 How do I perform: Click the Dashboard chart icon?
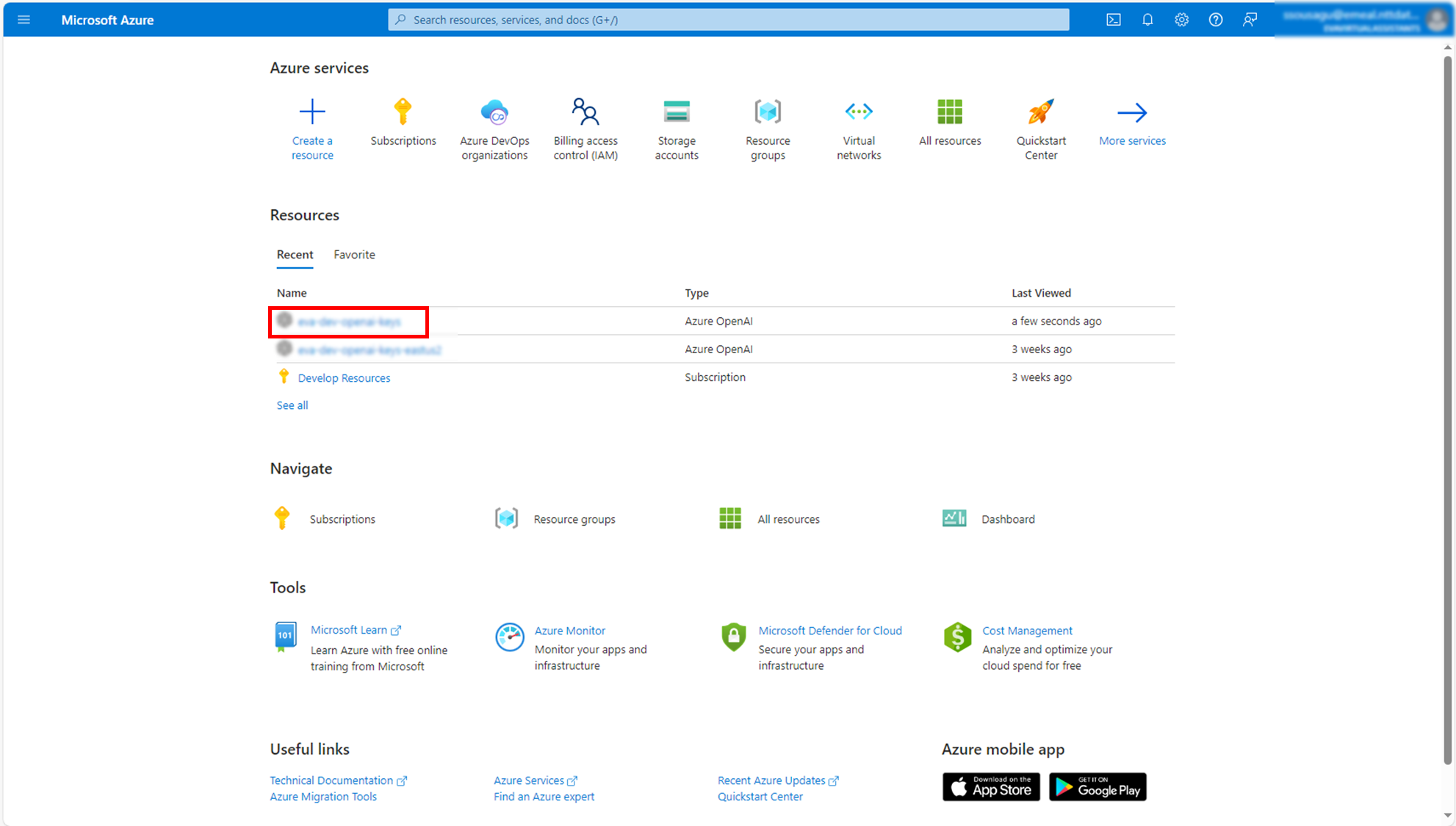[954, 518]
